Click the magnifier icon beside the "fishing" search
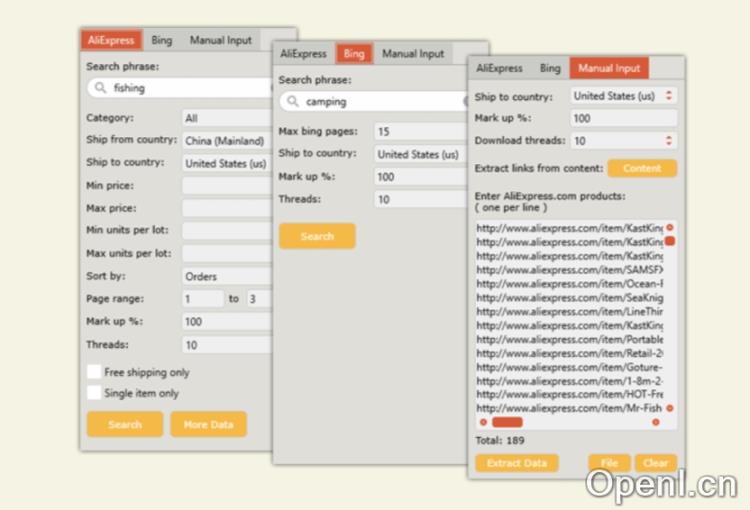Viewport: 750px width, 510px height. click(x=100, y=88)
